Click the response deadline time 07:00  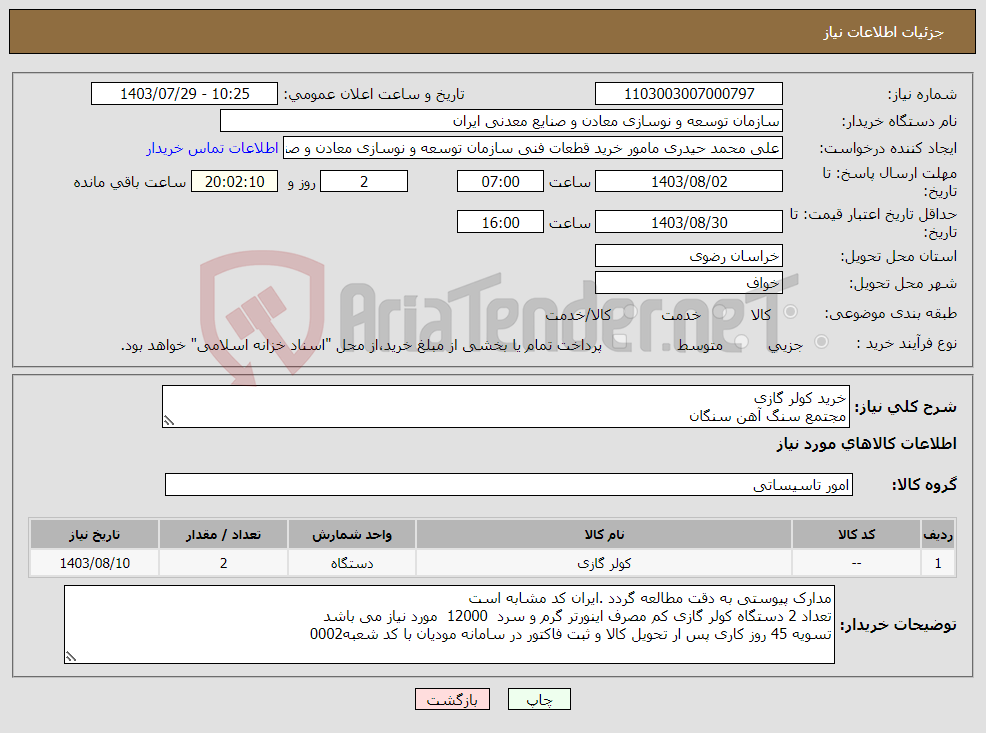500,182
